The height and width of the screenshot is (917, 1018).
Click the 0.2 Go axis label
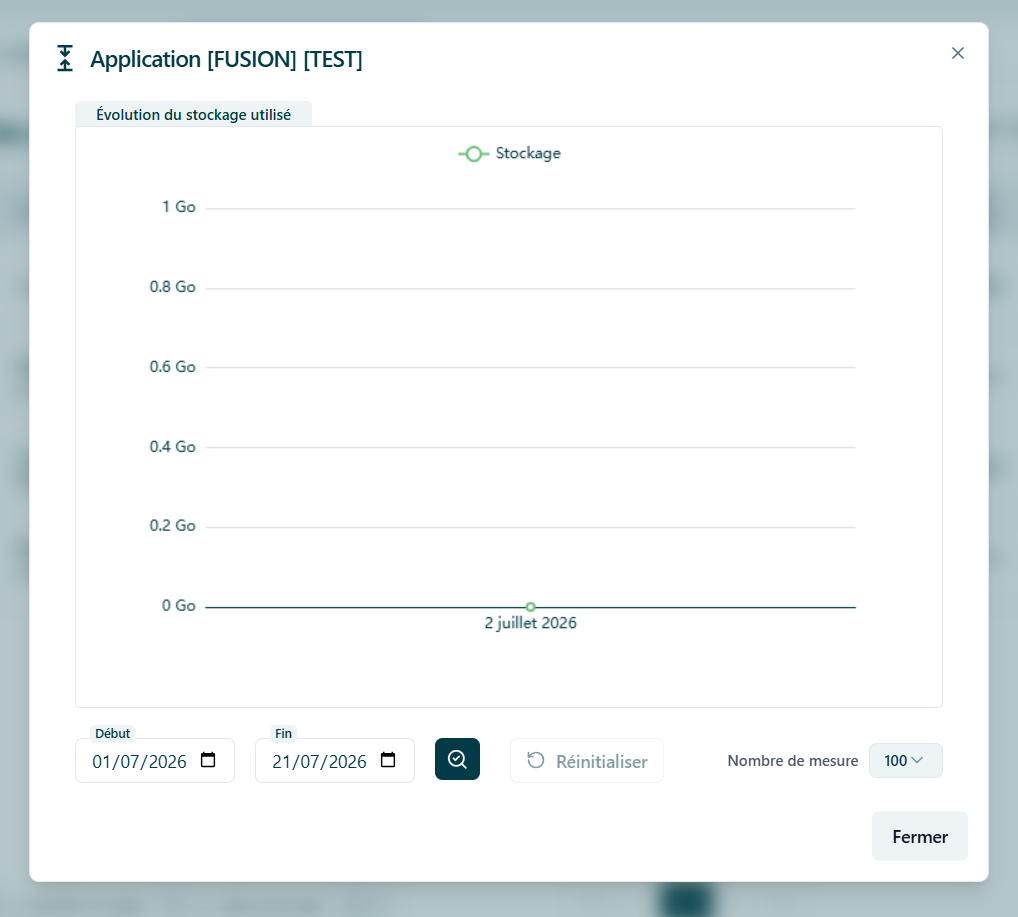(173, 525)
